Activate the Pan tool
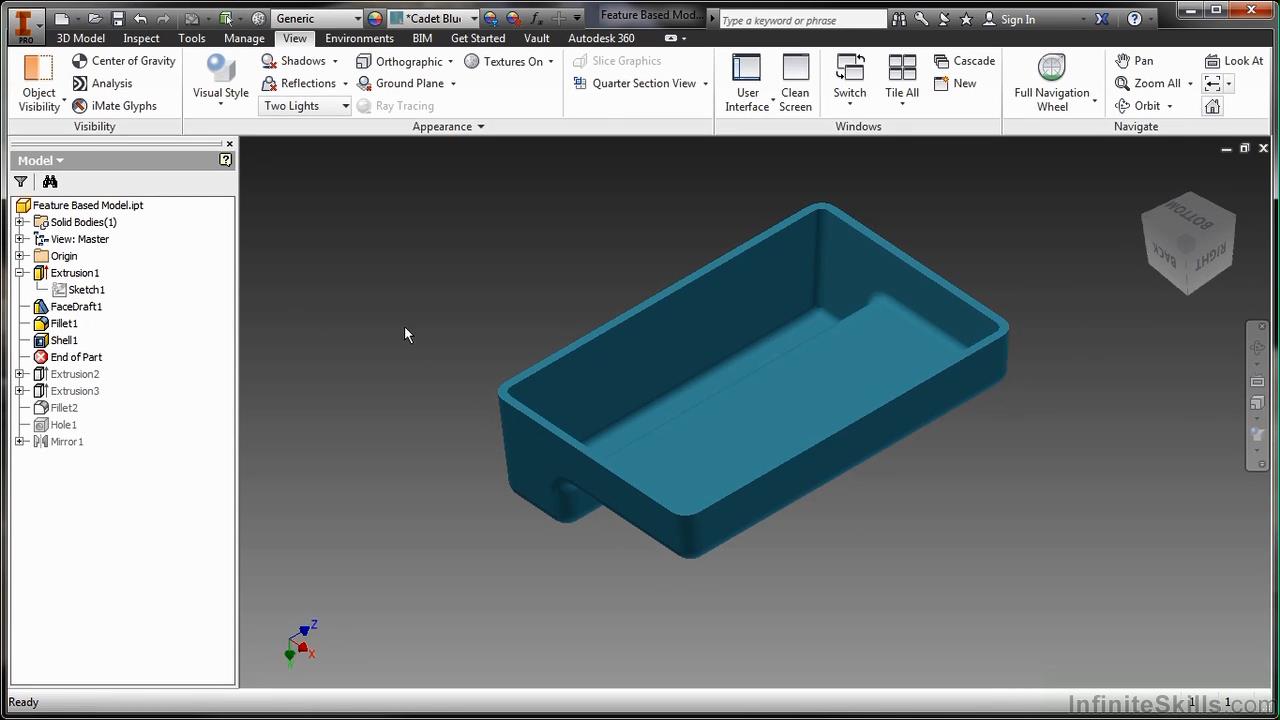The image size is (1280, 720). click(1134, 61)
